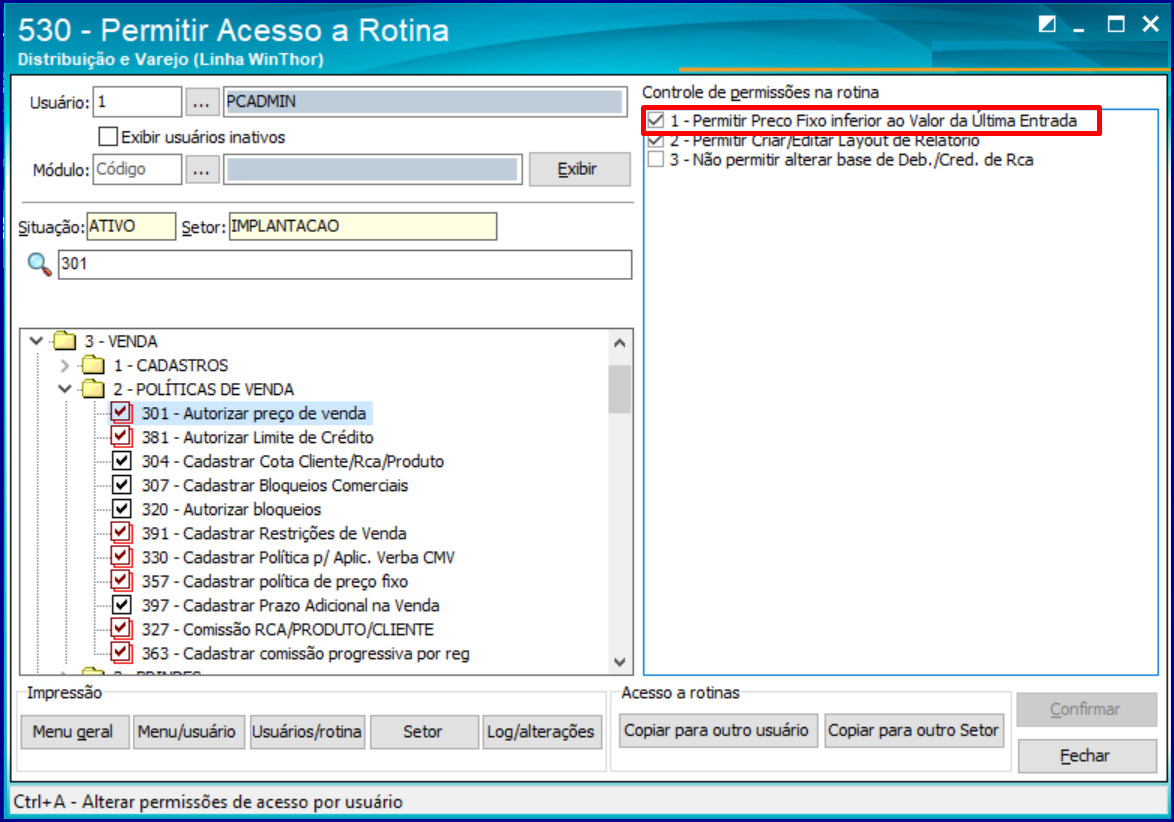
Task: Uncheck routine 357 - Cadastrar política de preço fixo
Action: point(121,580)
